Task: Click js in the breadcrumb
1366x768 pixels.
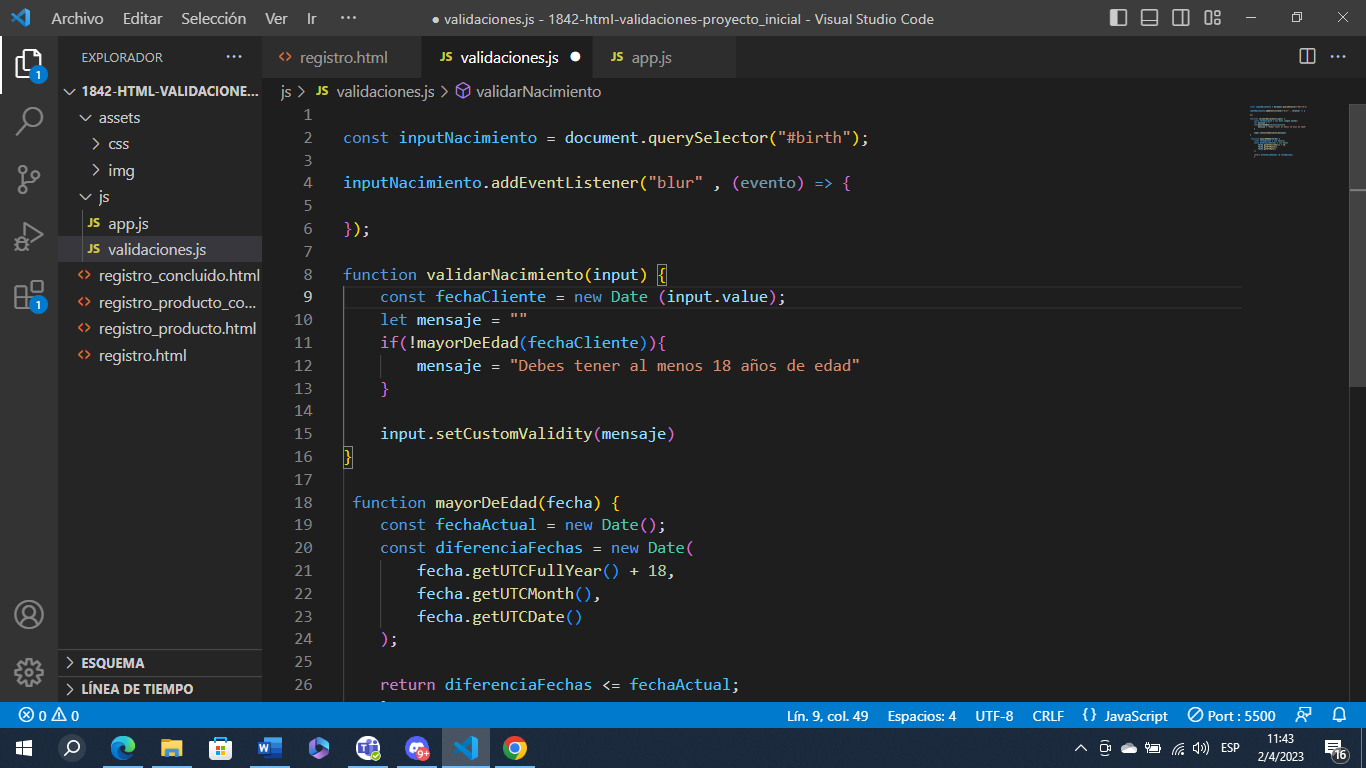Action: (285, 91)
